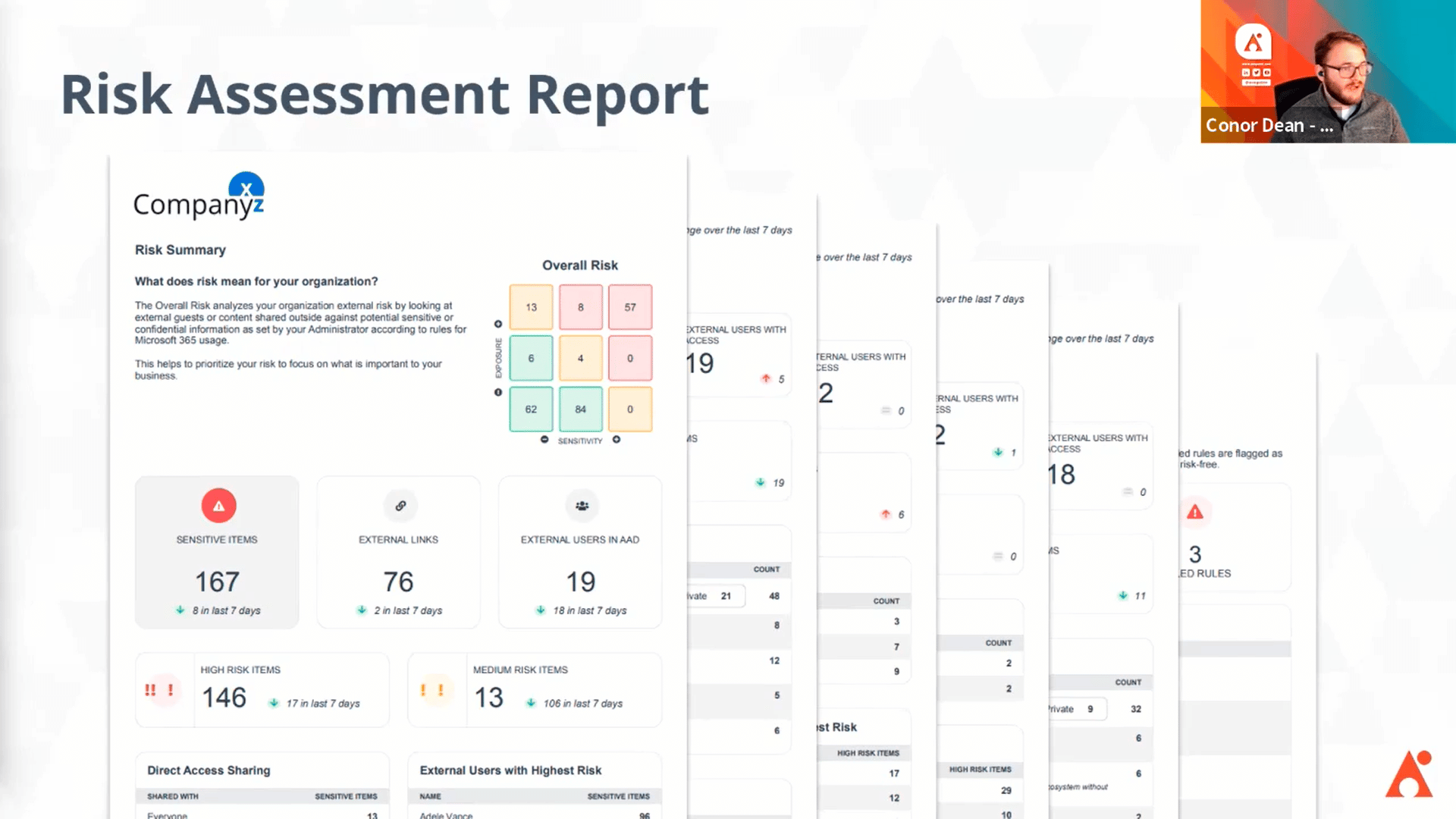Click the High Risk Items exclamation icon
Viewport: 1456px width, 819px height.
click(x=159, y=690)
